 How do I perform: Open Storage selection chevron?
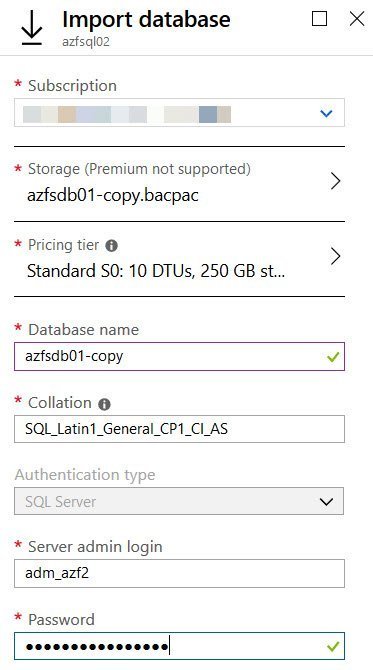[x=335, y=182]
